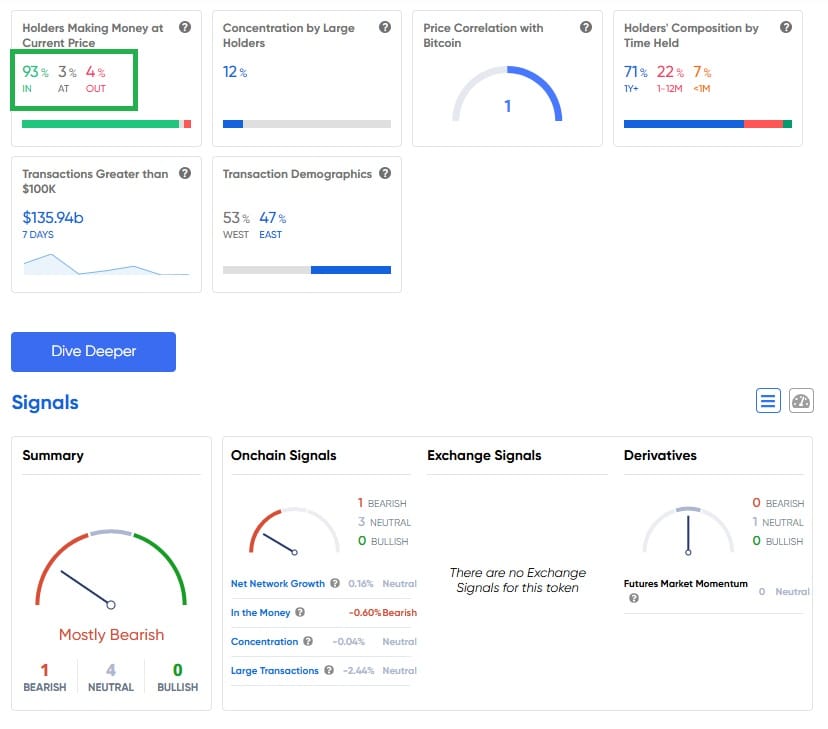Click the Large Transactions signal link
Image resolution: width=828 pixels, height=729 pixels.
click(x=274, y=671)
